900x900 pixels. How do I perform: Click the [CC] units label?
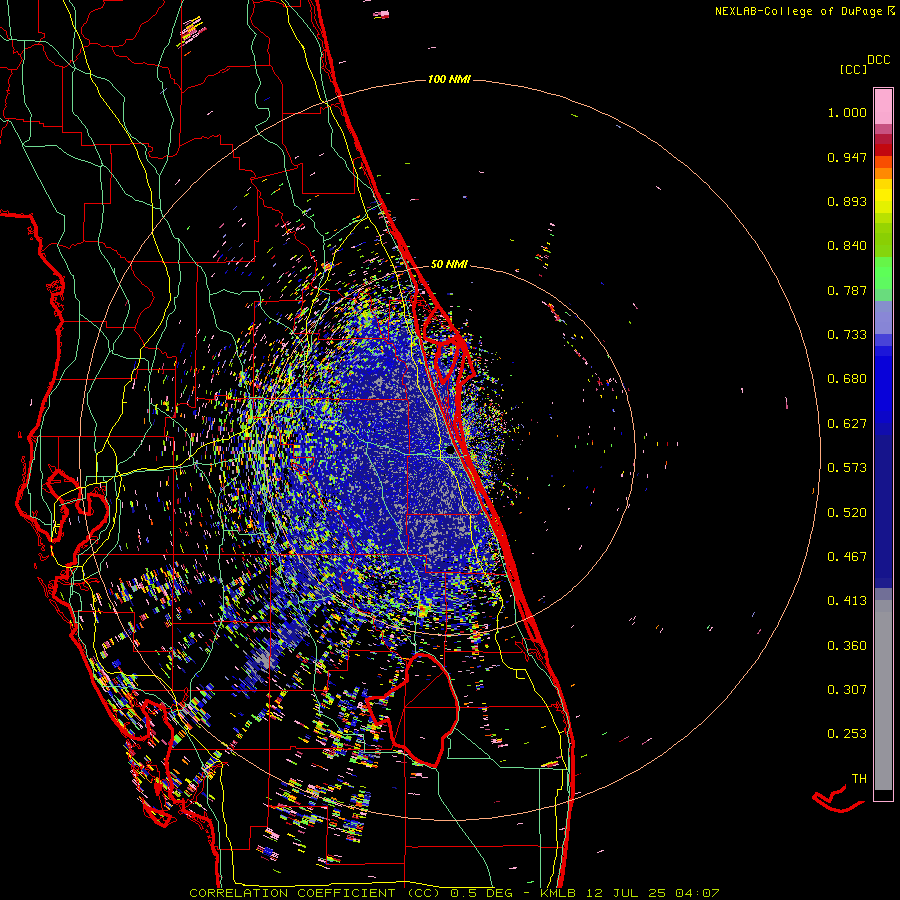(853, 69)
